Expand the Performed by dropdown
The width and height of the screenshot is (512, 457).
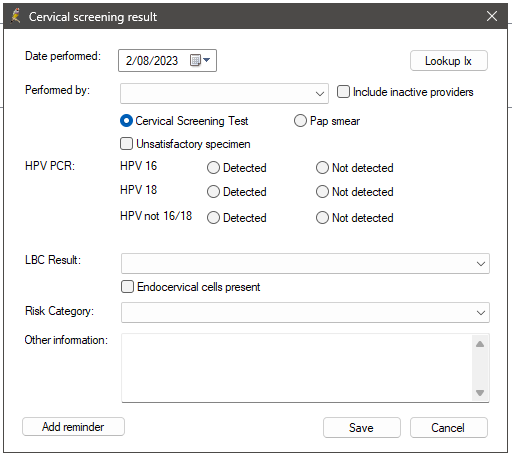pos(224,94)
